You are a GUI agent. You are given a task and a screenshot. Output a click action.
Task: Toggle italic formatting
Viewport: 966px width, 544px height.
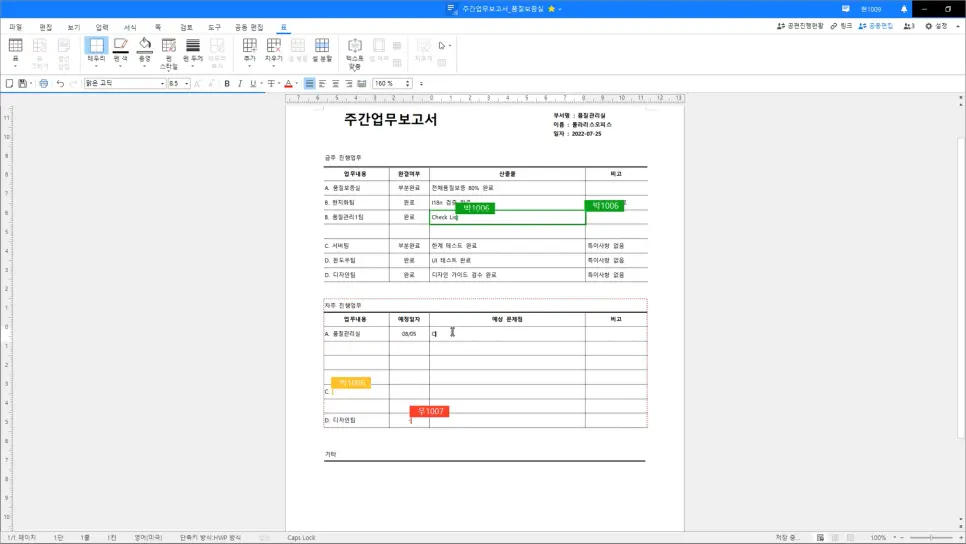point(240,83)
